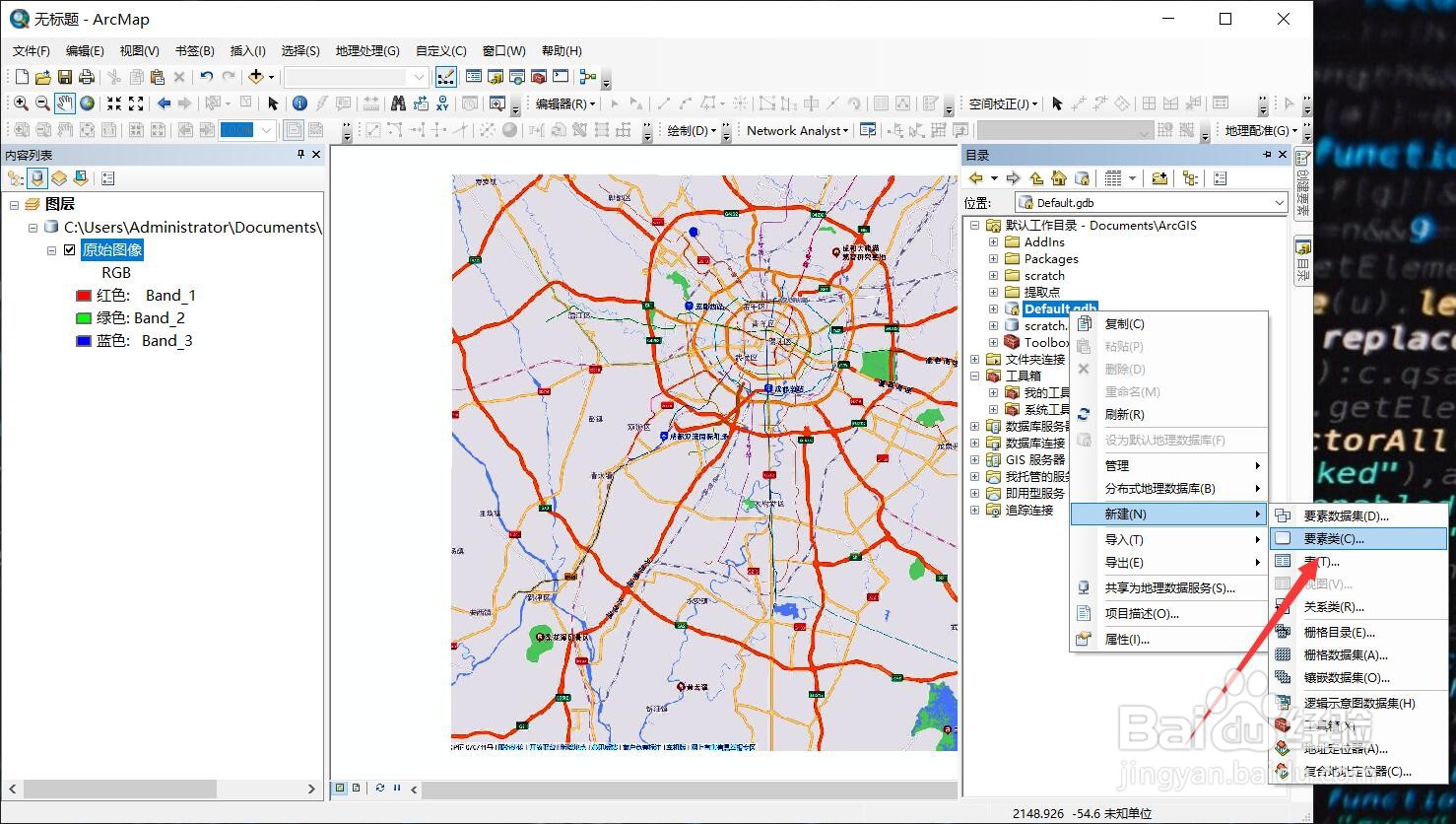
Task: Open an existing map file
Action: (x=42, y=77)
